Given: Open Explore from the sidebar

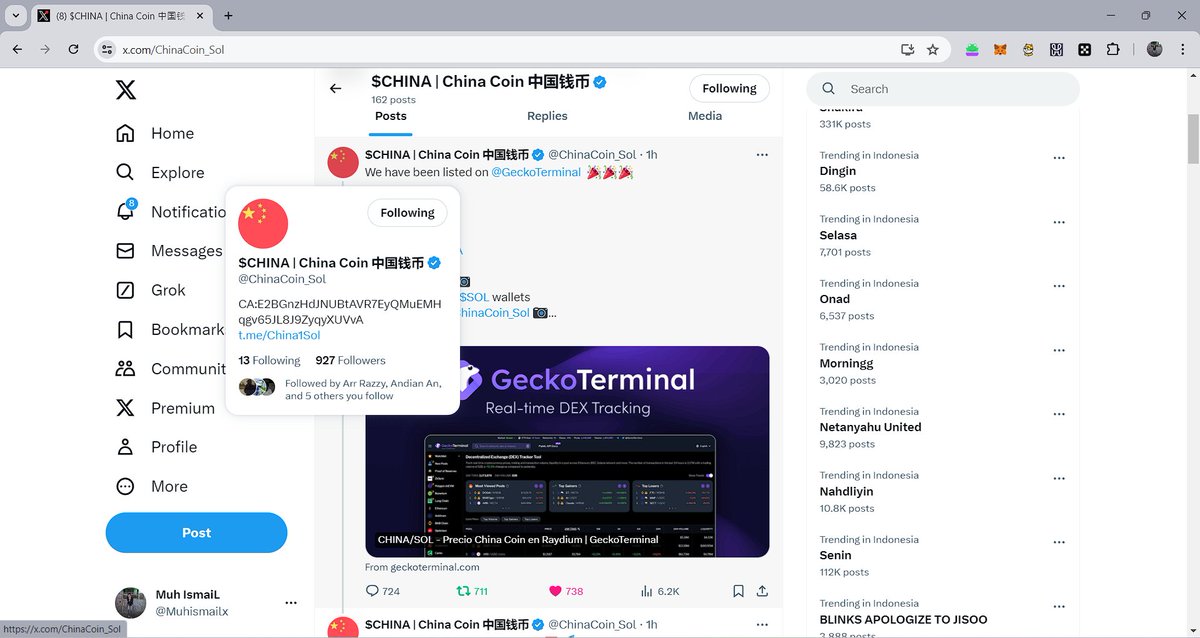Looking at the screenshot, I should coord(160,172).
